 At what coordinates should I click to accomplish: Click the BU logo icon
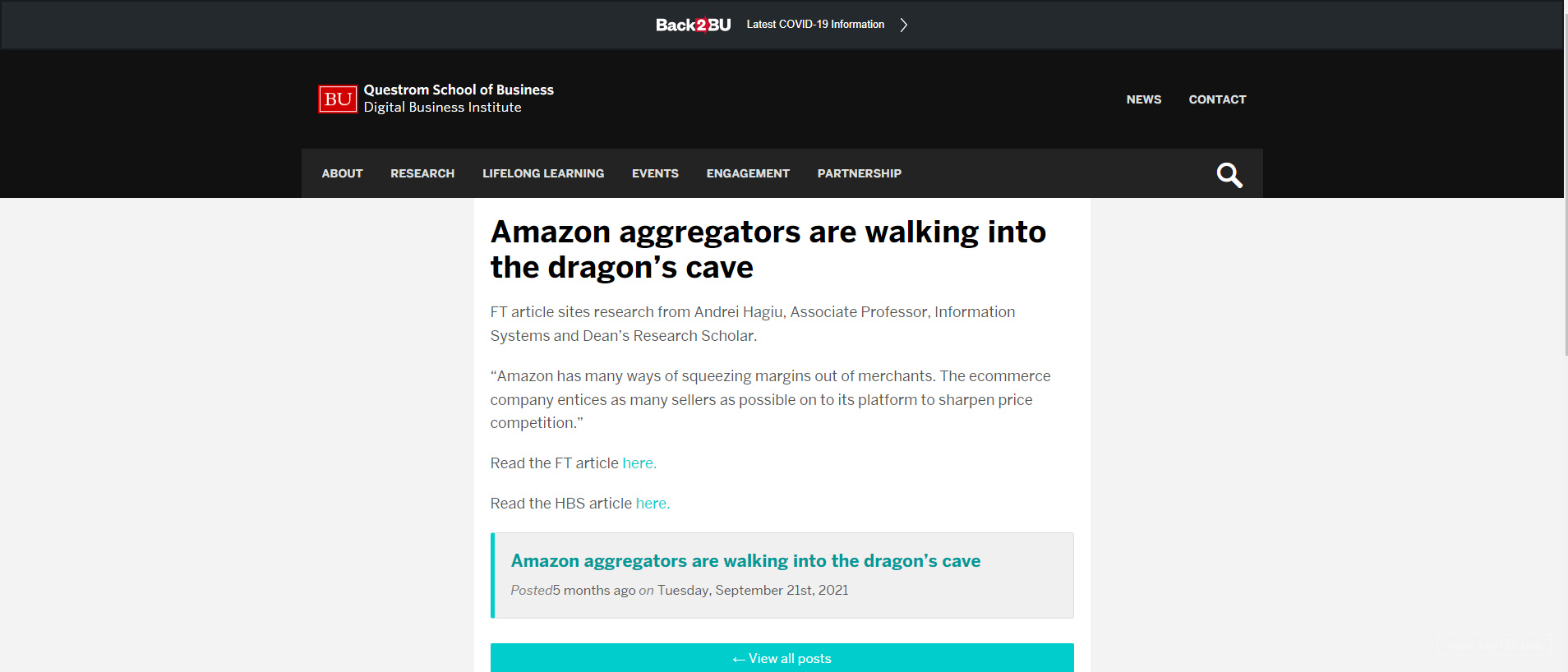pyautogui.click(x=338, y=99)
